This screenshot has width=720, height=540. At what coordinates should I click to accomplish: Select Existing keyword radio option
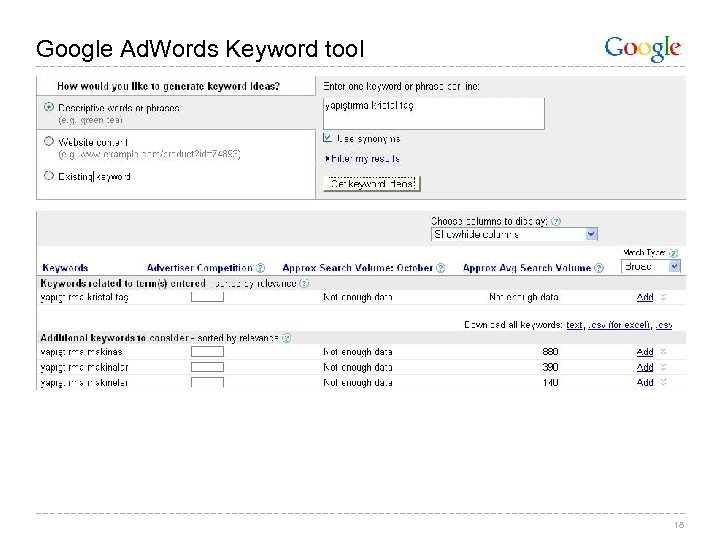[x=49, y=176]
